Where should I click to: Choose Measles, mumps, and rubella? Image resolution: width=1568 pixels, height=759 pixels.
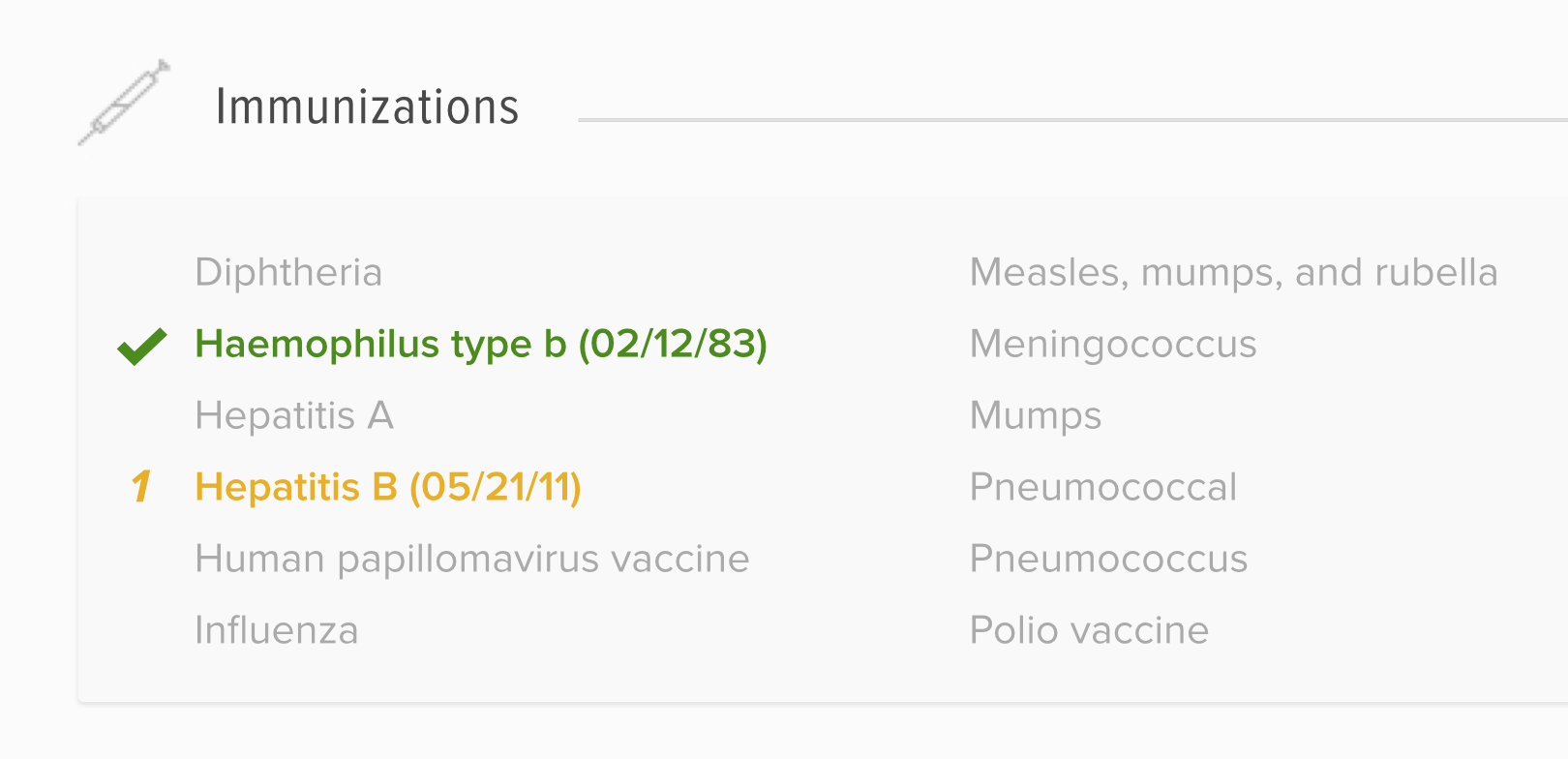click(x=1233, y=273)
